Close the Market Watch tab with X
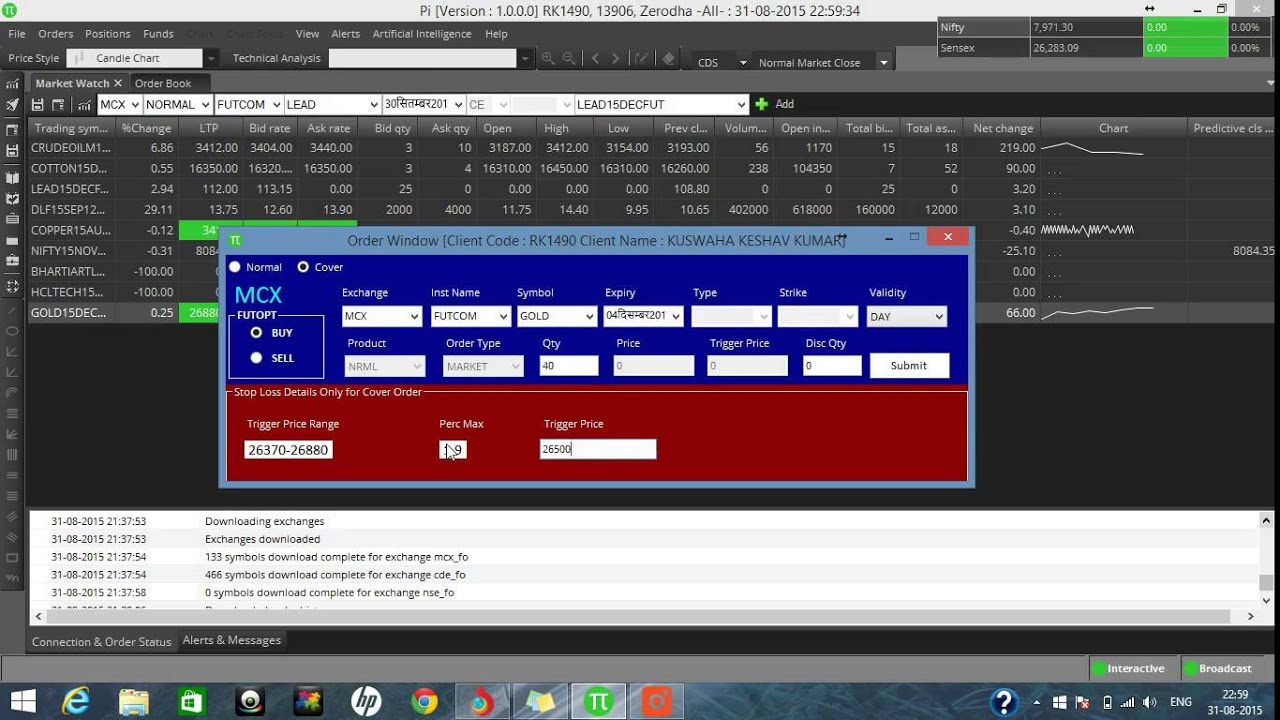The image size is (1280, 720). 118,83
